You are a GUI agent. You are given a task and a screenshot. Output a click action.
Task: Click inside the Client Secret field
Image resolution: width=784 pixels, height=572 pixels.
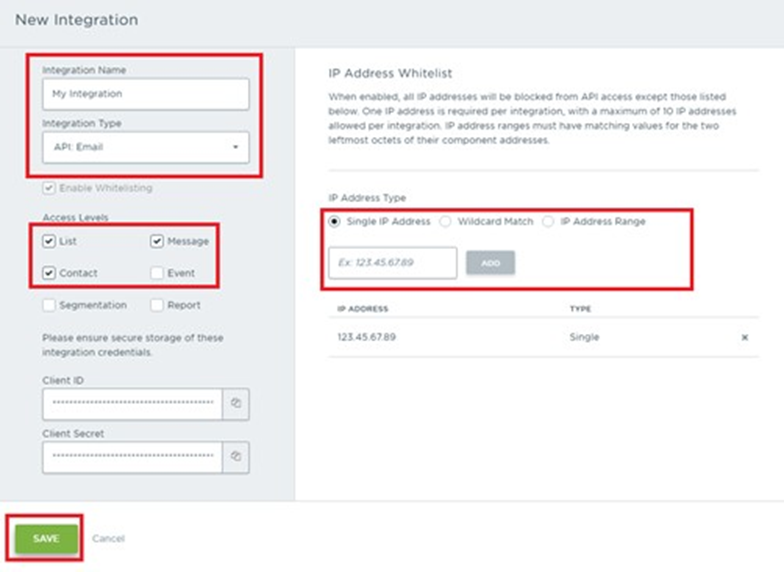pyautogui.click(x=132, y=456)
